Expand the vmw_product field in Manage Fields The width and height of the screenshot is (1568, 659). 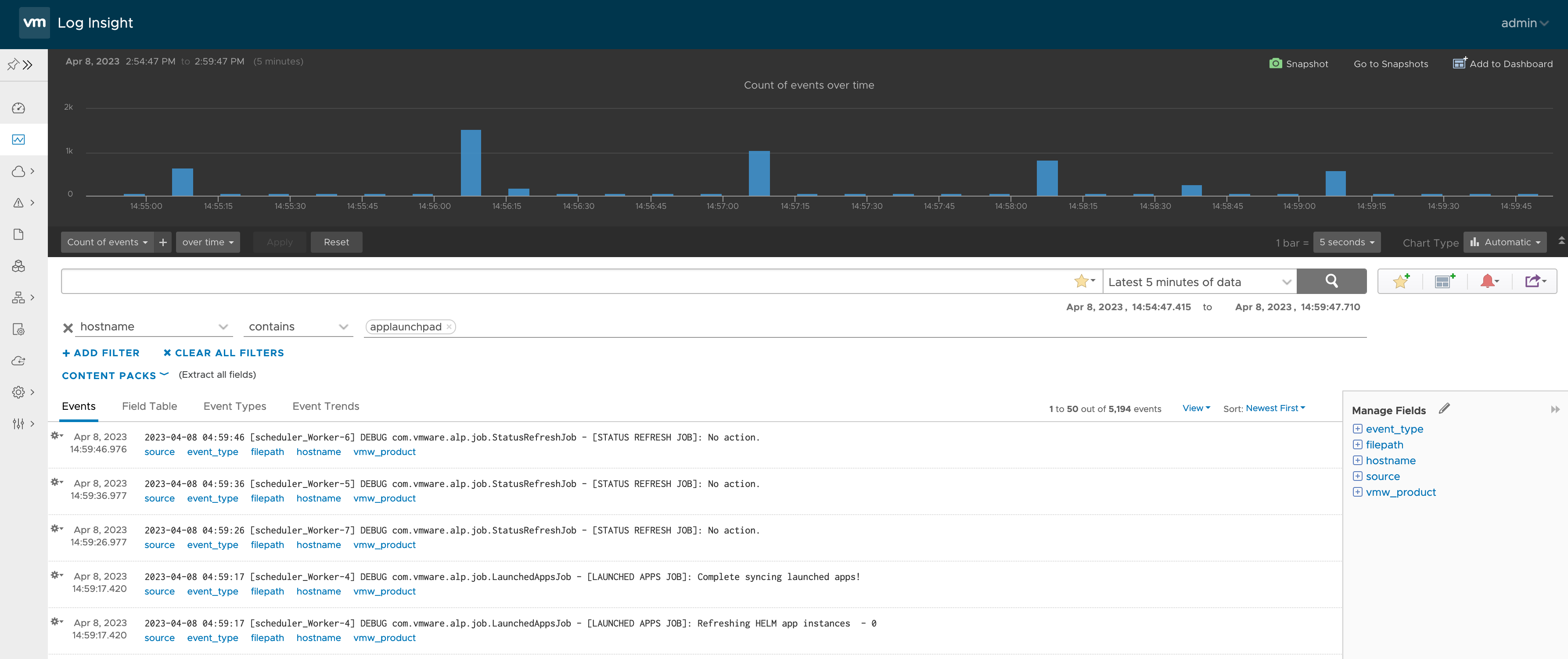pos(1357,492)
